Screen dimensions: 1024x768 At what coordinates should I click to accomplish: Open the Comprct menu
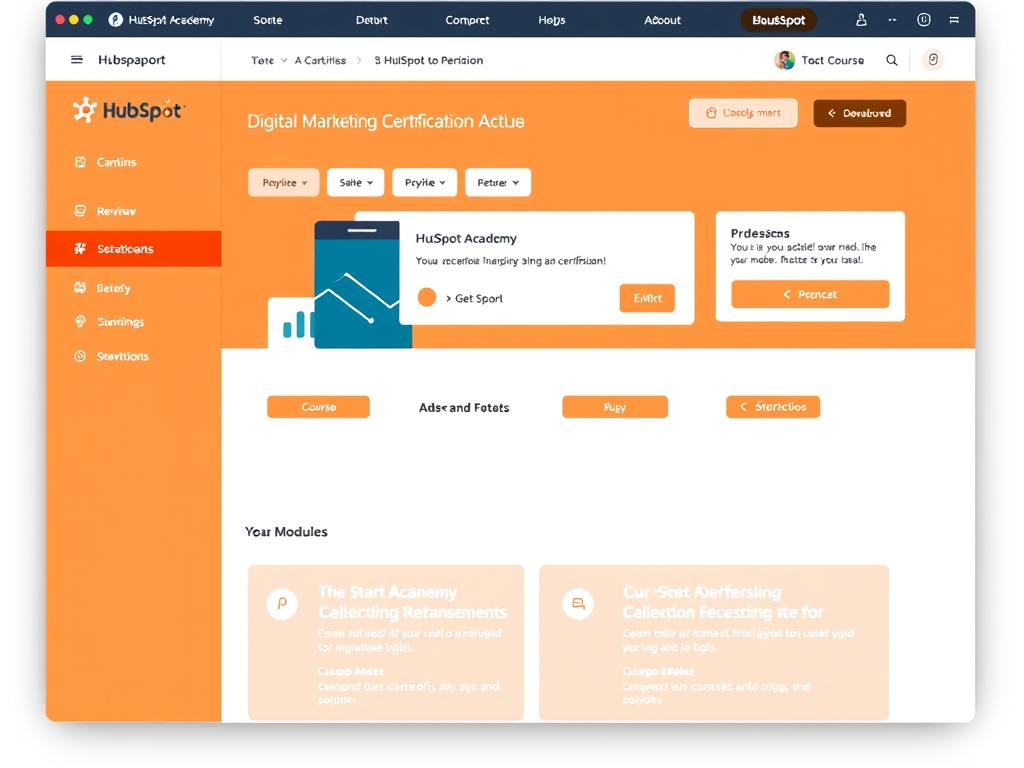click(467, 20)
